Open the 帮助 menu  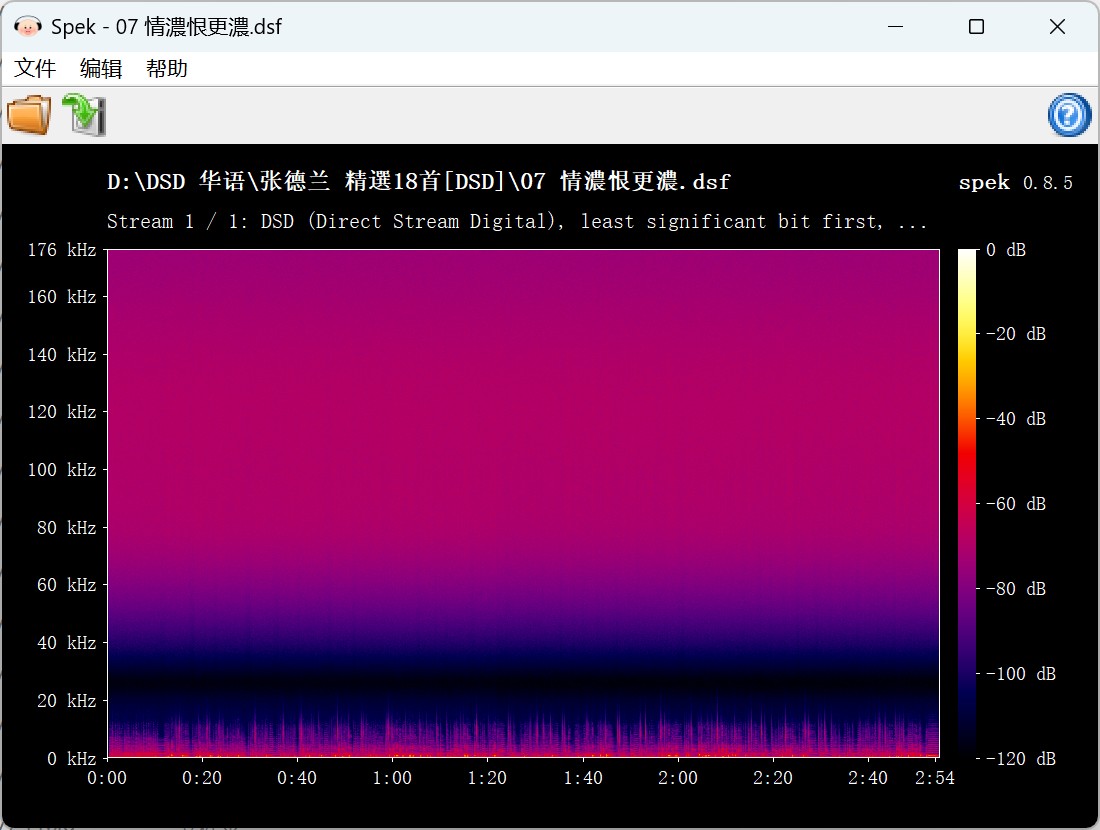coord(166,69)
